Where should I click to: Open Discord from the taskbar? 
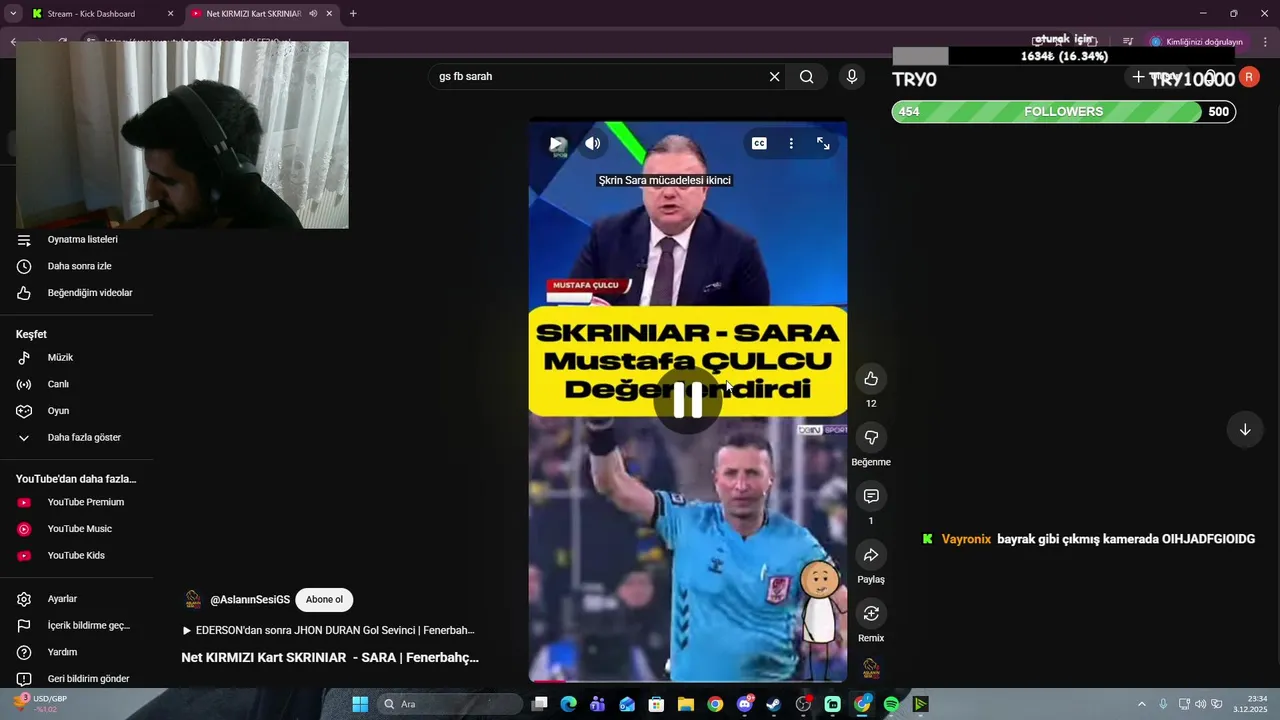click(745, 704)
